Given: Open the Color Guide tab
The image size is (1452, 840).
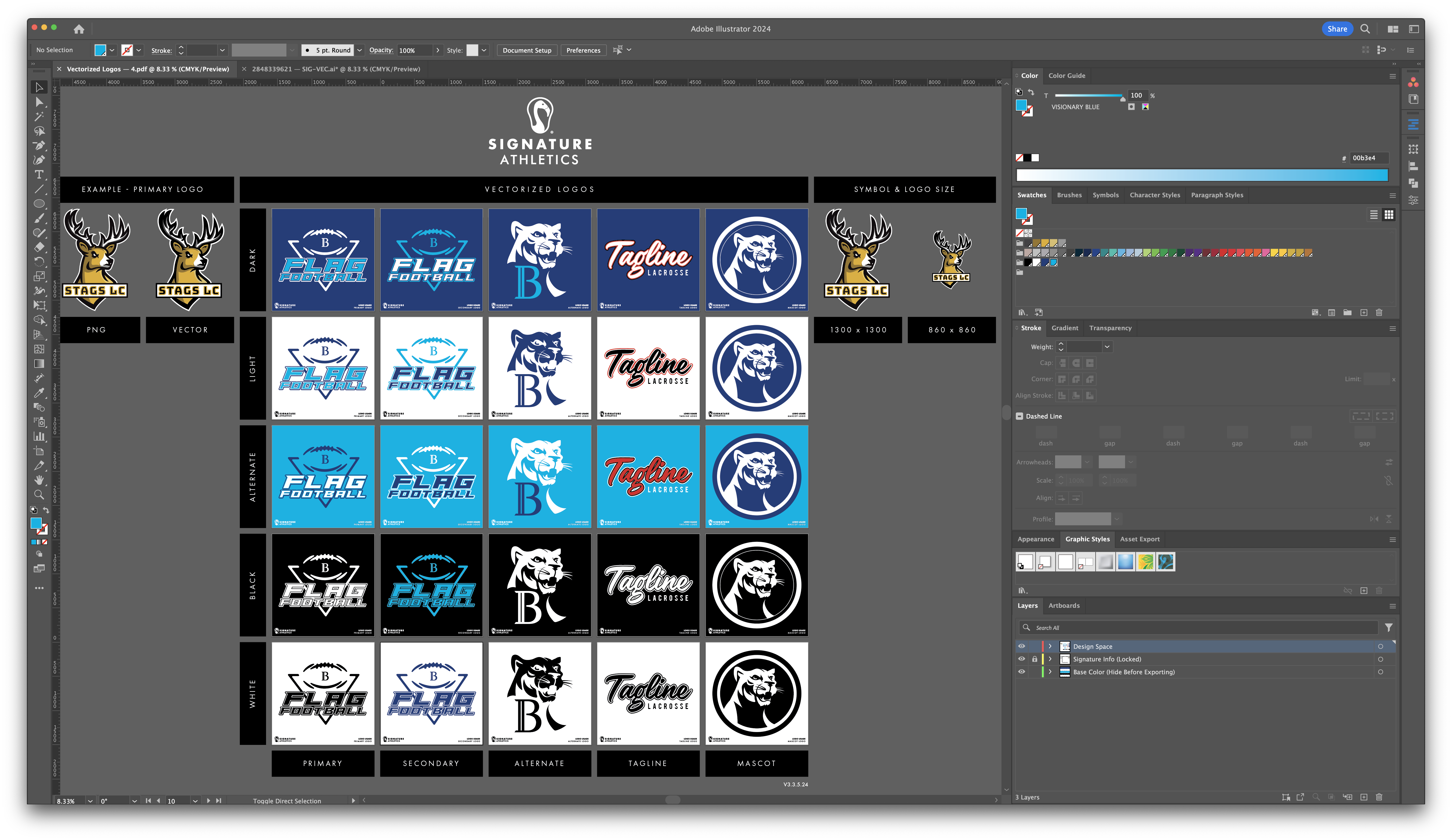Looking at the screenshot, I should click(x=1067, y=75).
